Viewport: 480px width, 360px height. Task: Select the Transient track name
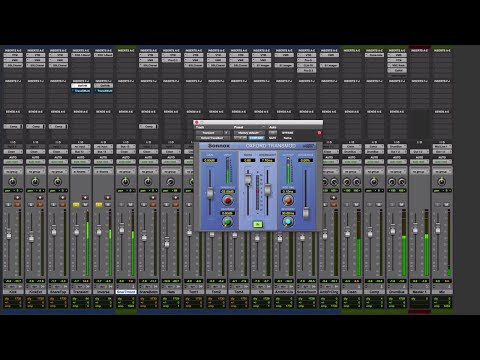(80, 292)
